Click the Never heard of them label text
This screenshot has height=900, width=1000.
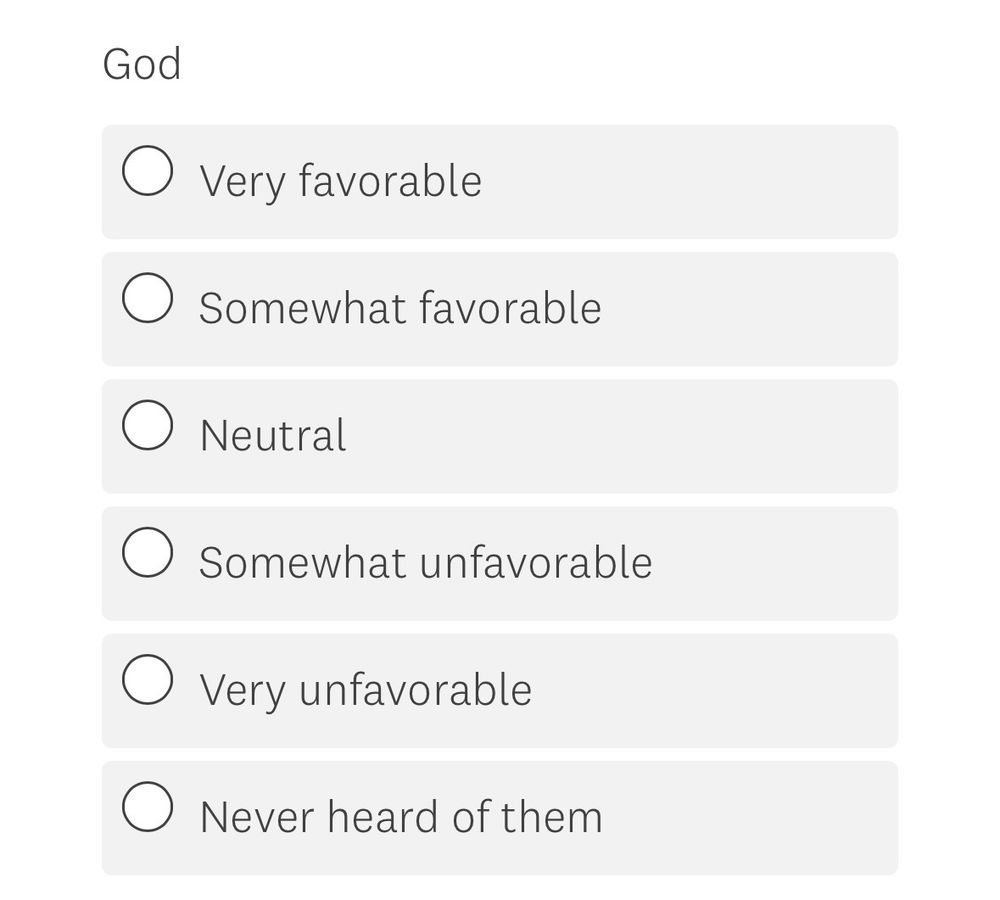tap(401, 817)
